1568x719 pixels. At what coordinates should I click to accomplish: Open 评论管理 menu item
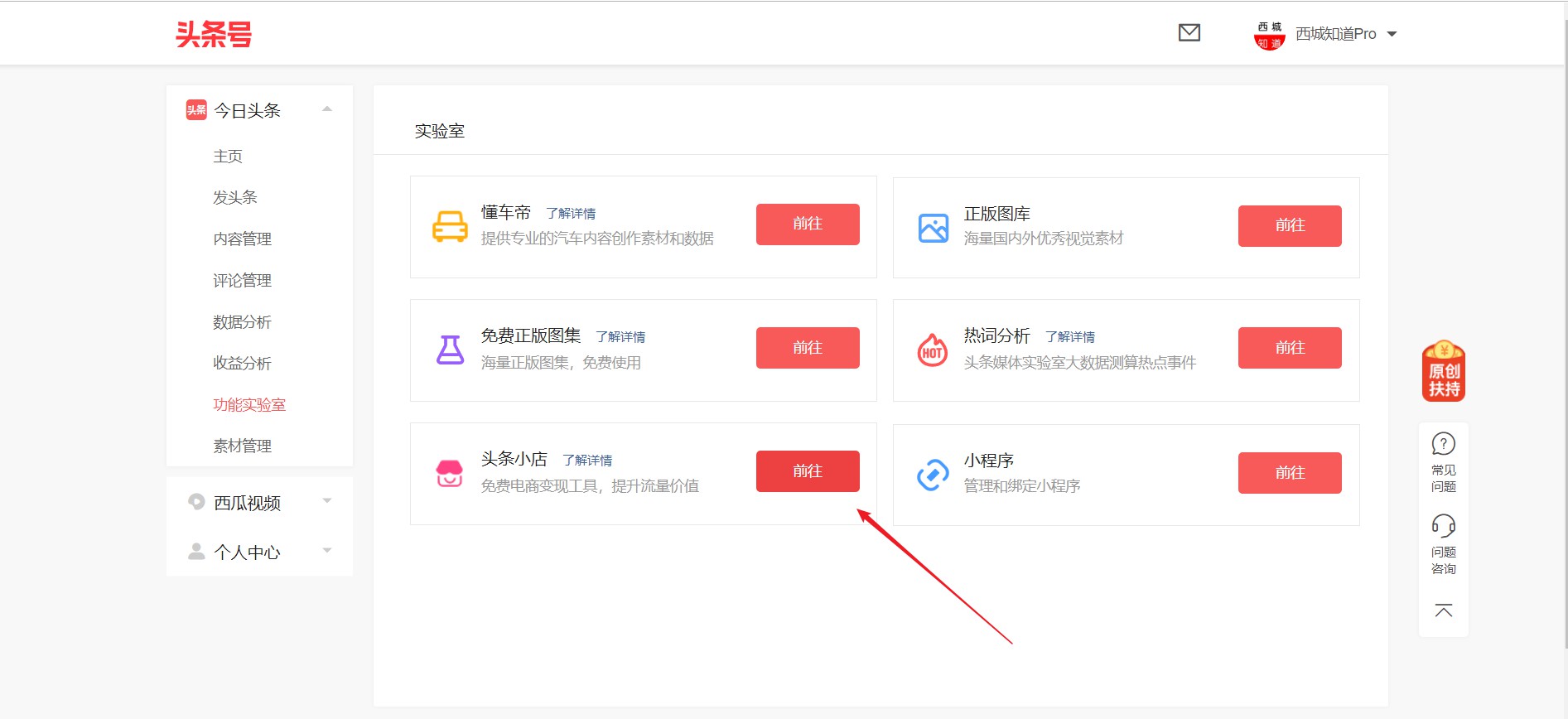click(x=242, y=281)
